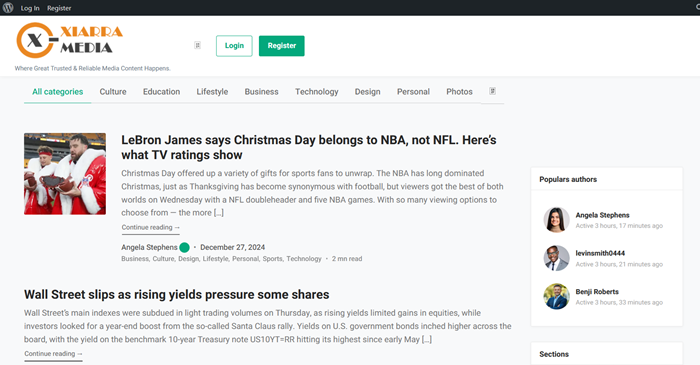Image resolution: width=700 pixels, height=365 pixels.
Task: Click the Populars authors heading
Action: pyautogui.click(x=568, y=179)
